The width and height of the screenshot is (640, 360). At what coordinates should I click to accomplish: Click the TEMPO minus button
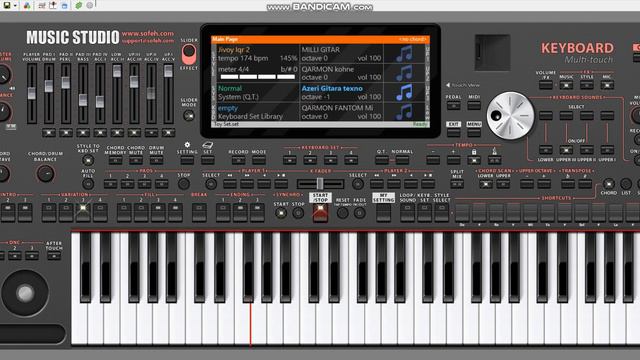coord(433,160)
